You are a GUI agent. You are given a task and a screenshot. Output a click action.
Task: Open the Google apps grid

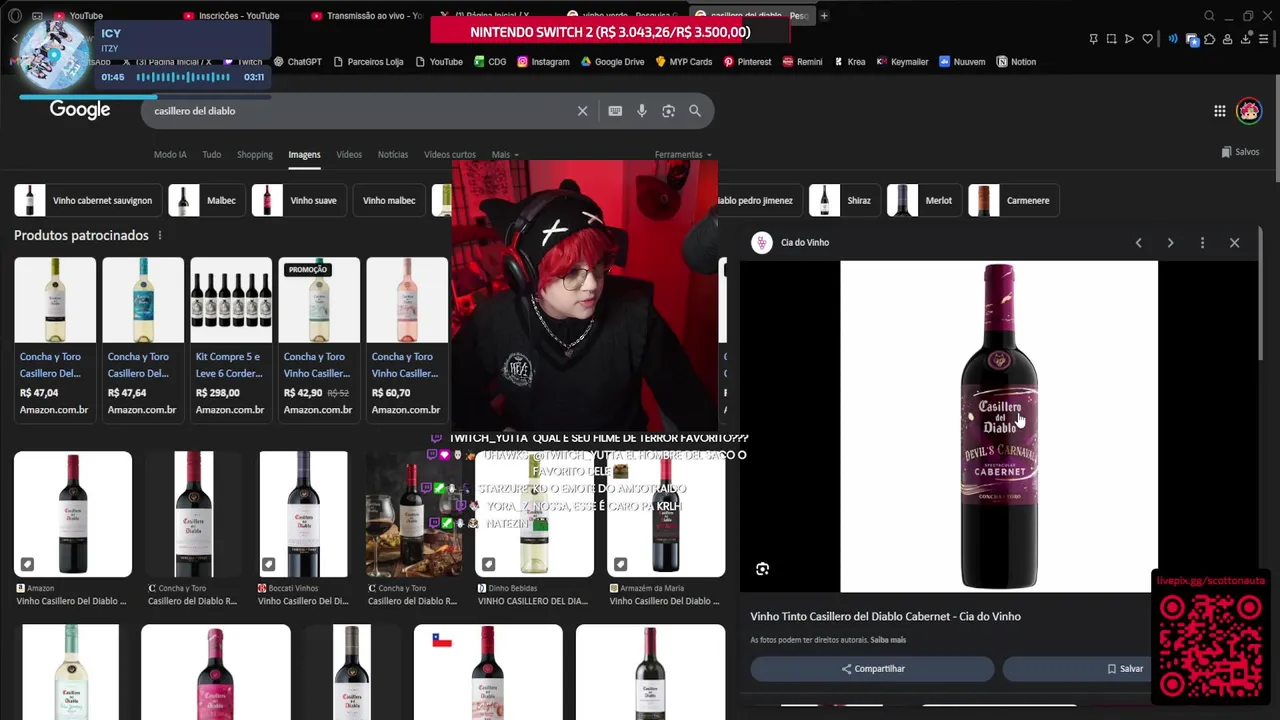click(1220, 111)
